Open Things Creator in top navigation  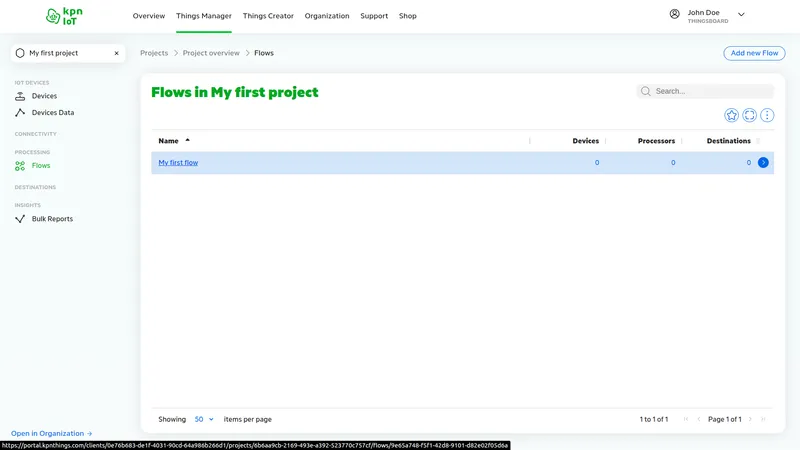[268, 16]
